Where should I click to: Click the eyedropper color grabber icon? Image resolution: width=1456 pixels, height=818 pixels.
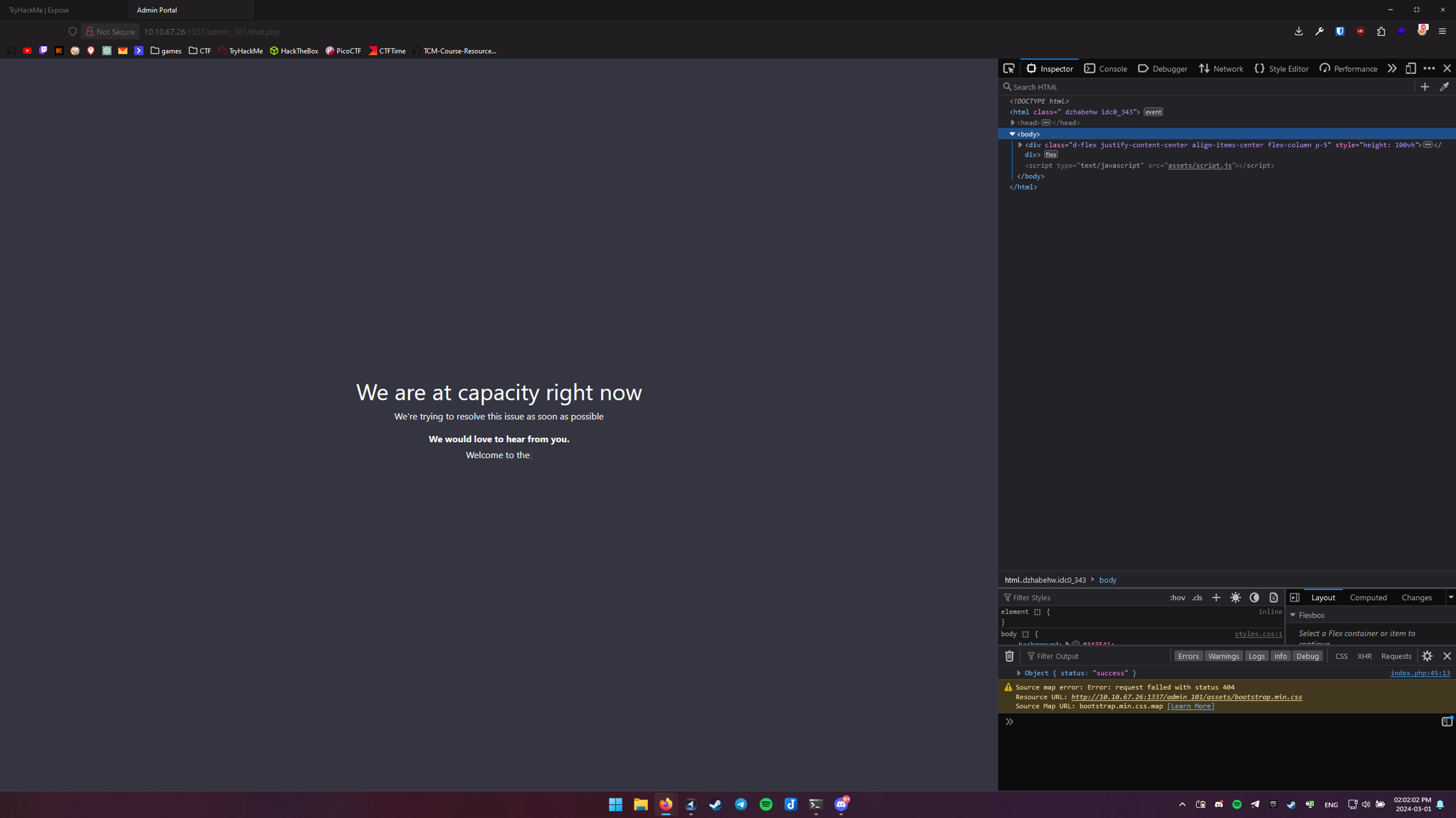point(1445,87)
